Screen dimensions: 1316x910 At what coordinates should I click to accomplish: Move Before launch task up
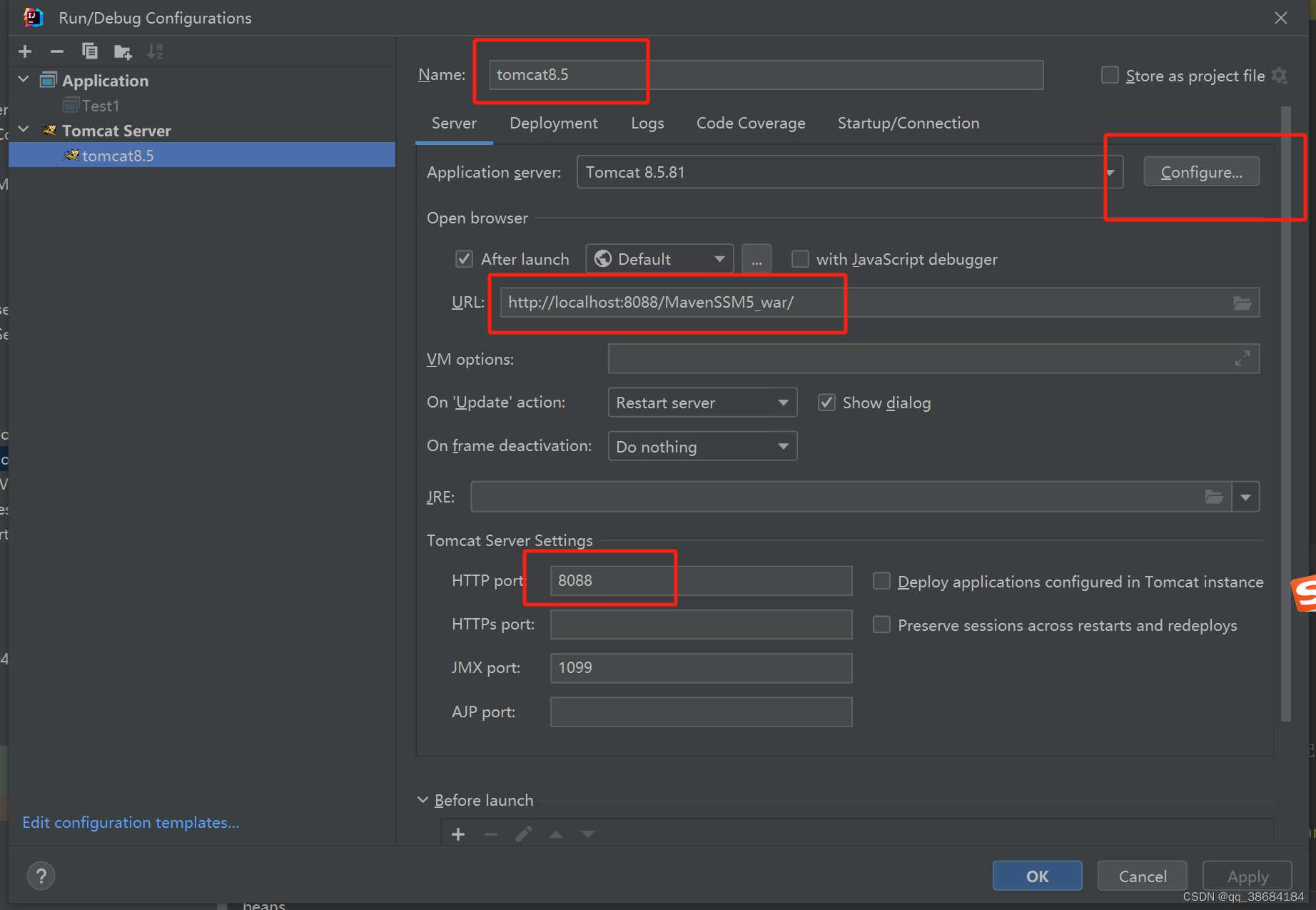[x=556, y=834]
